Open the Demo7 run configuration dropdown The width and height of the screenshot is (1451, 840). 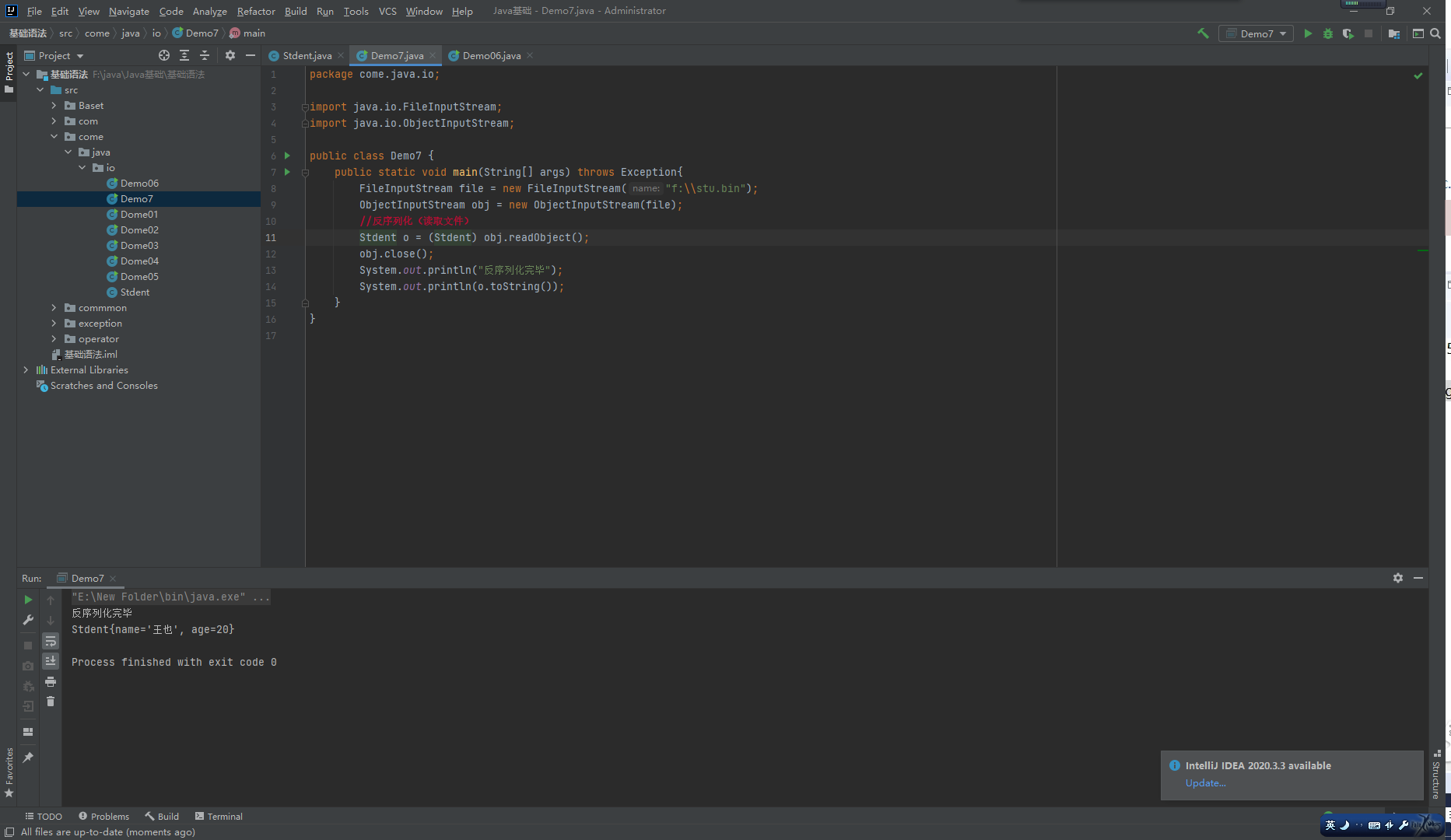[x=1256, y=33]
